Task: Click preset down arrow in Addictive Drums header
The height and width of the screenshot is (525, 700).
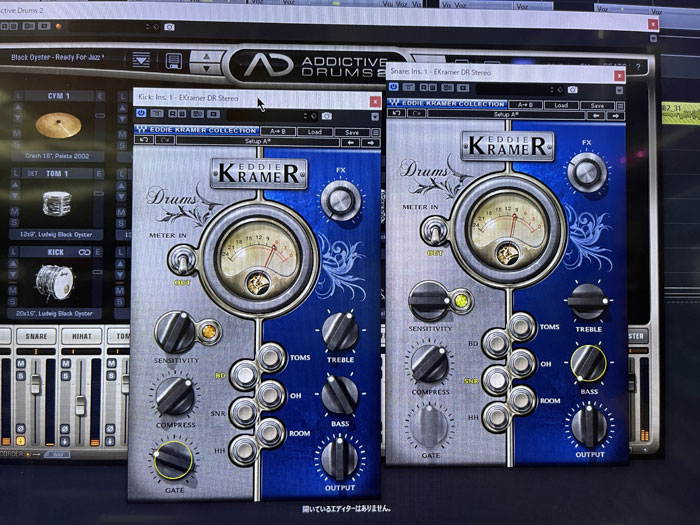Action: (206, 68)
